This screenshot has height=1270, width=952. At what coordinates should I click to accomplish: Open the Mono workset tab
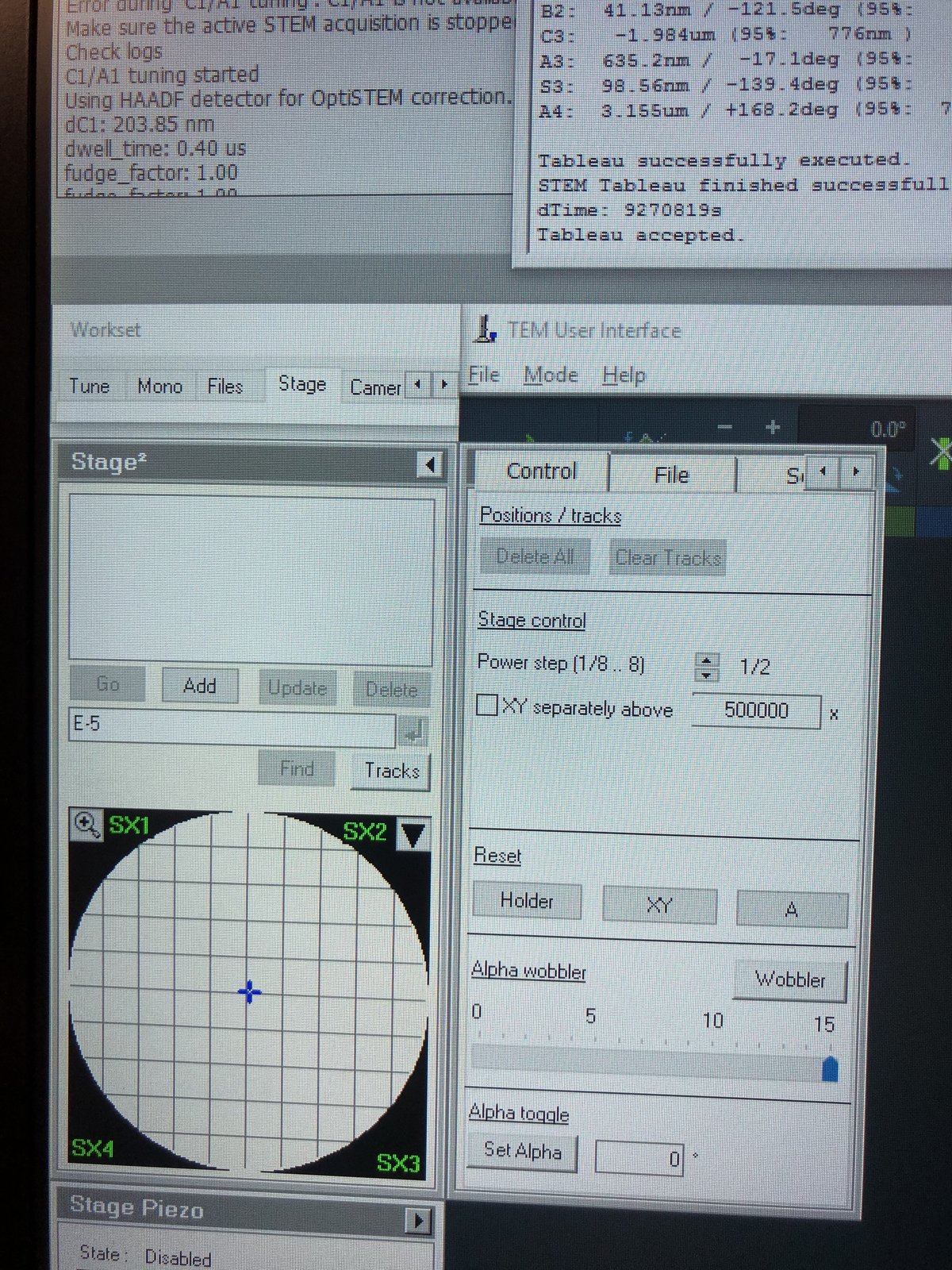click(159, 387)
